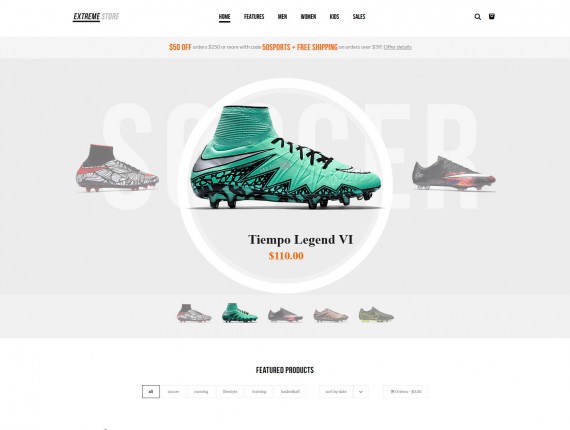Choose the green boot thumbnail below slider

point(240,313)
